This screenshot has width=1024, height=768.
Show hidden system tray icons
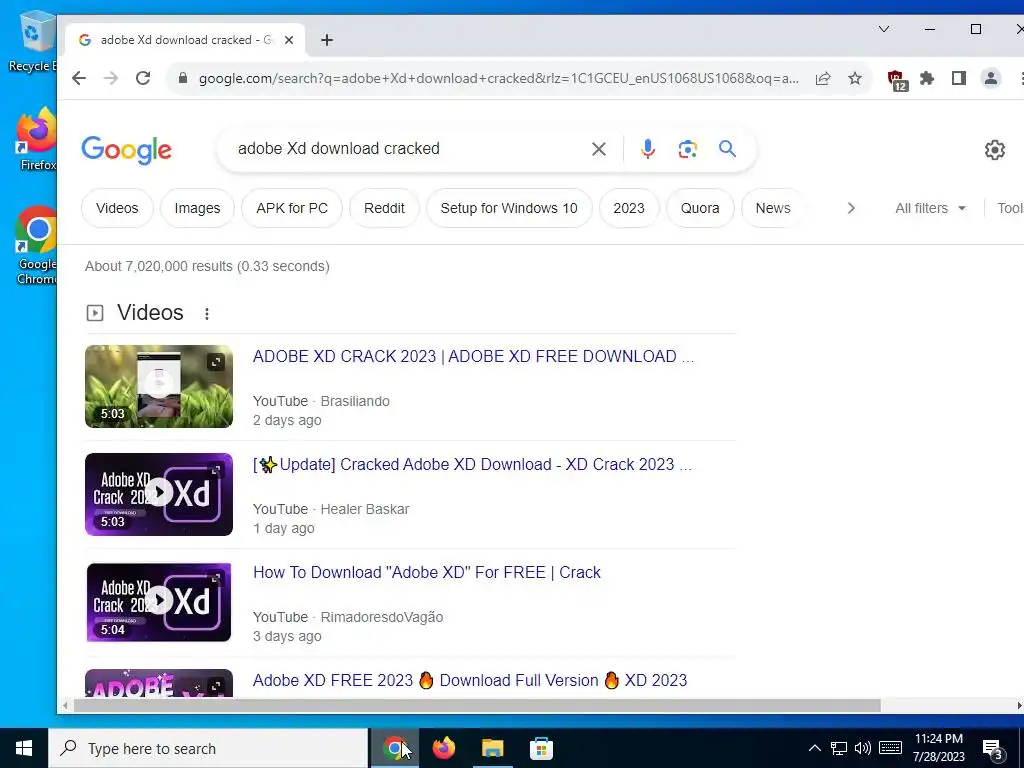[x=814, y=748]
